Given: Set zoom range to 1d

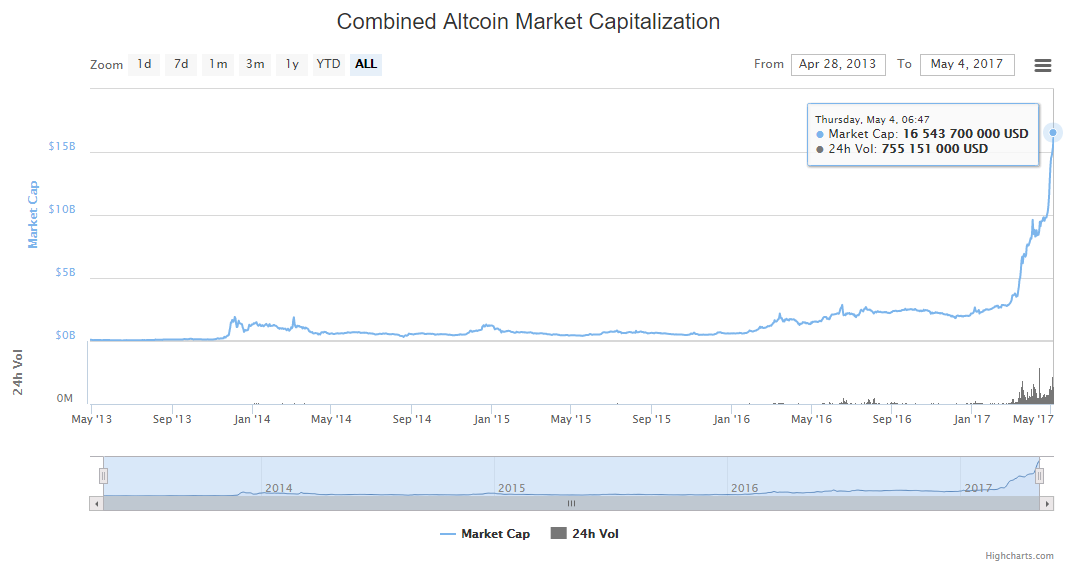Looking at the screenshot, I should click(144, 65).
